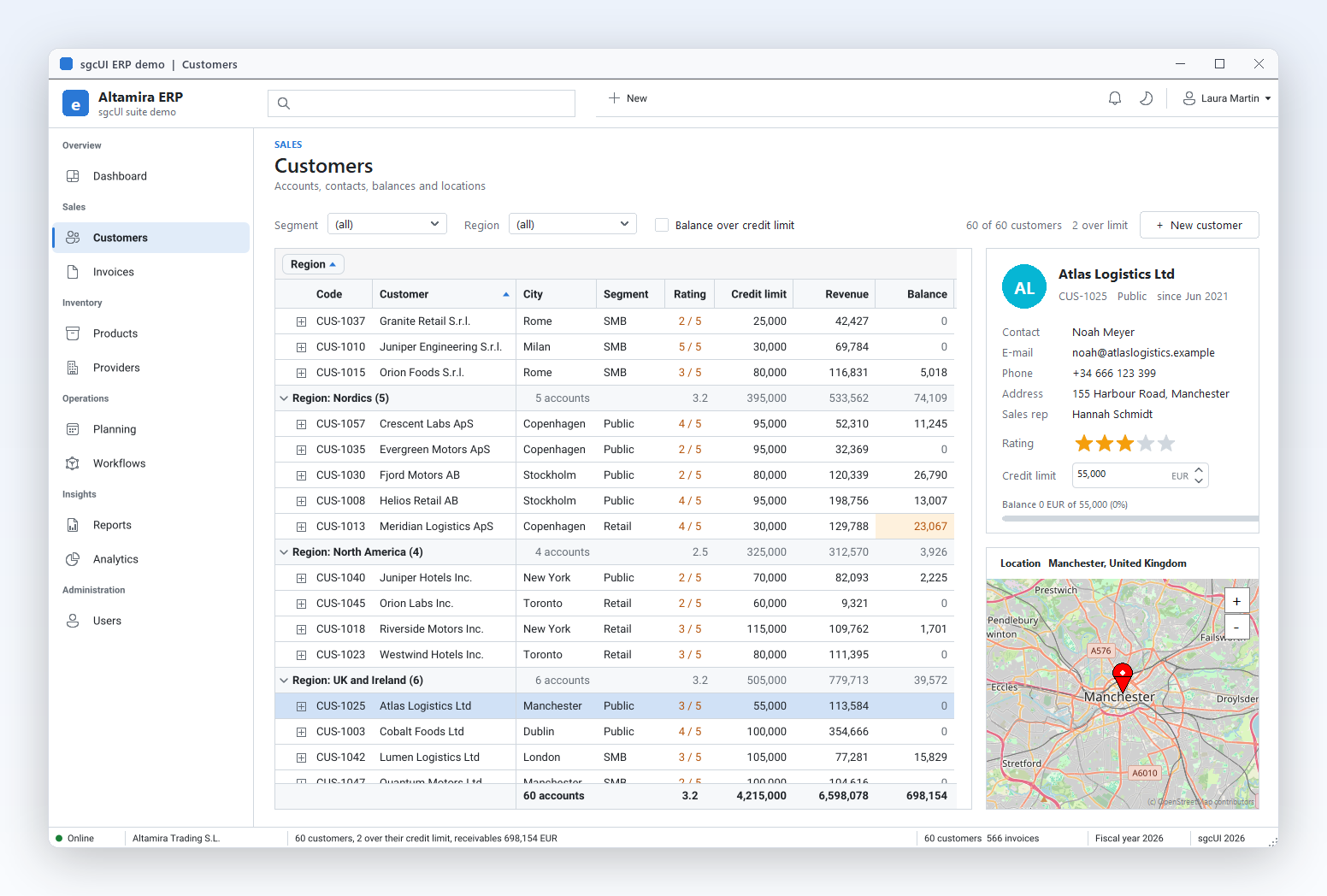Click the New customer button
The height and width of the screenshot is (896, 1327).
point(1200,225)
